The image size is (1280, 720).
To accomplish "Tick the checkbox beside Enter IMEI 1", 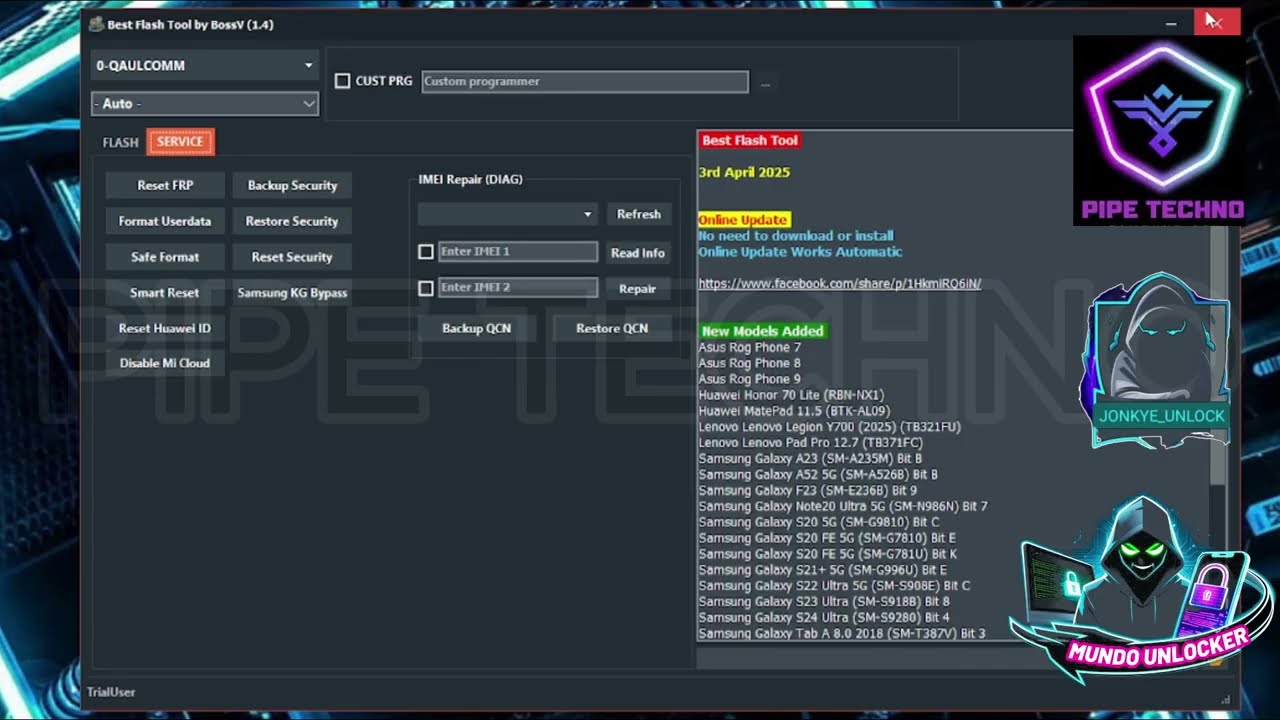I will point(426,252).
